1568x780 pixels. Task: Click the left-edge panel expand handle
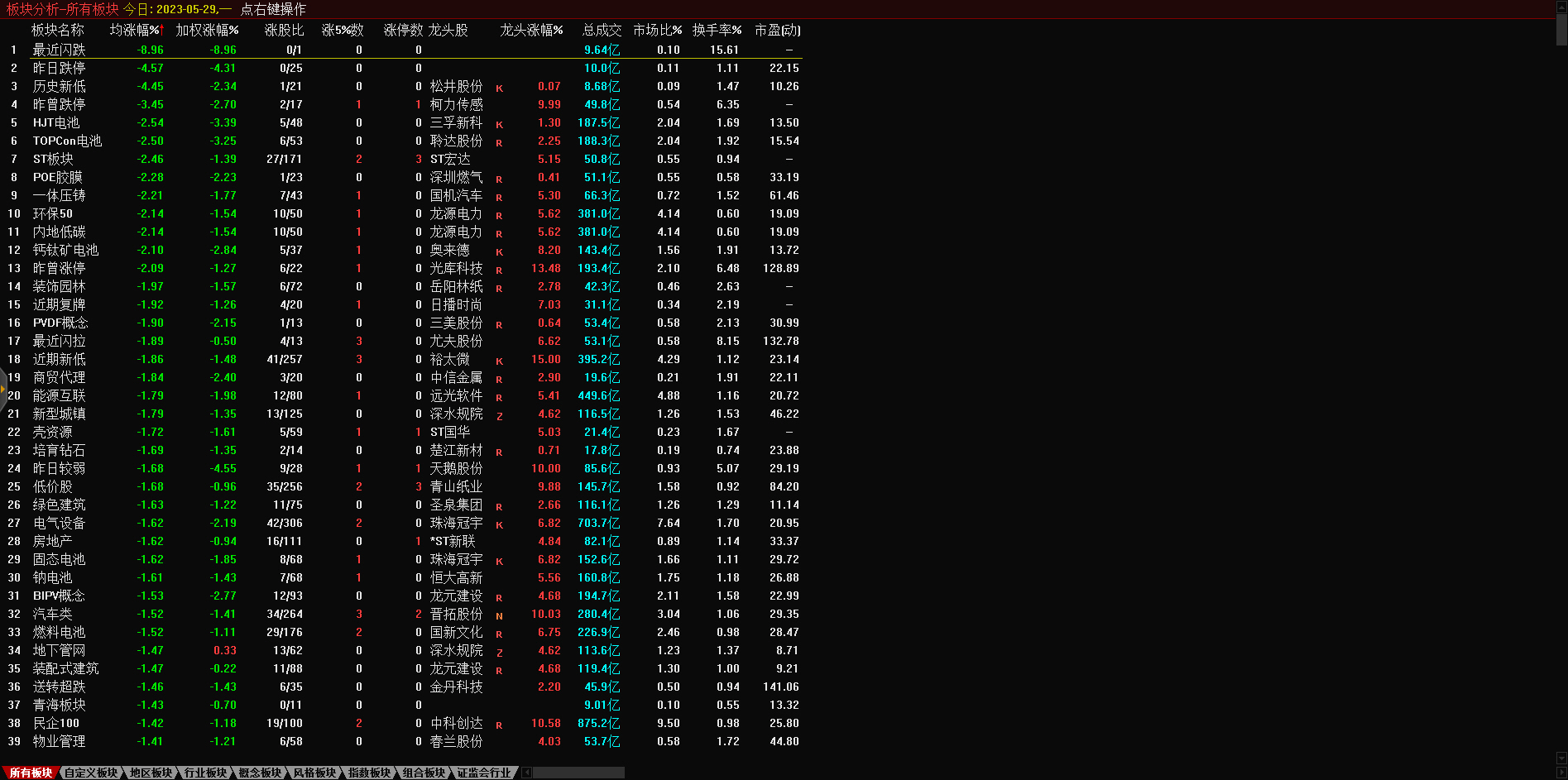(3, 388)
